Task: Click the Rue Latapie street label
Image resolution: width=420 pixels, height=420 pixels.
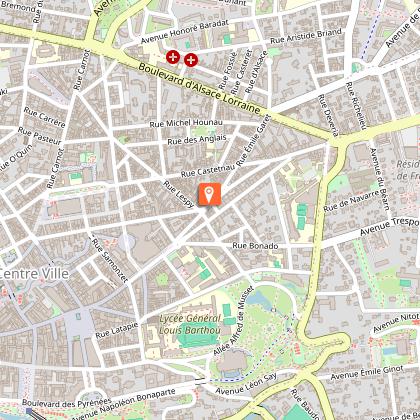Action: click(117, 330)
